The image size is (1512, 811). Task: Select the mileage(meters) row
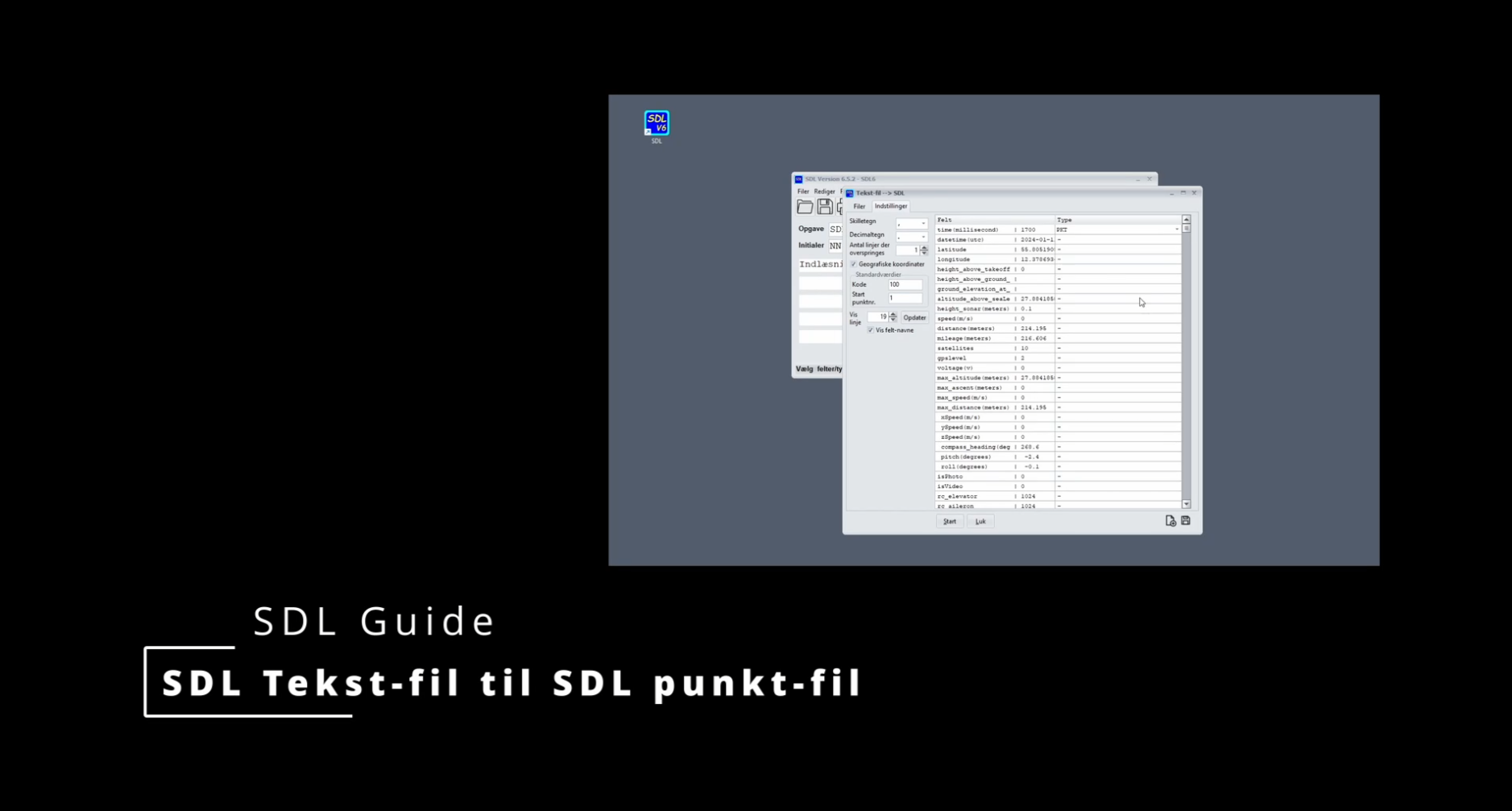(x=1058, y=338)
